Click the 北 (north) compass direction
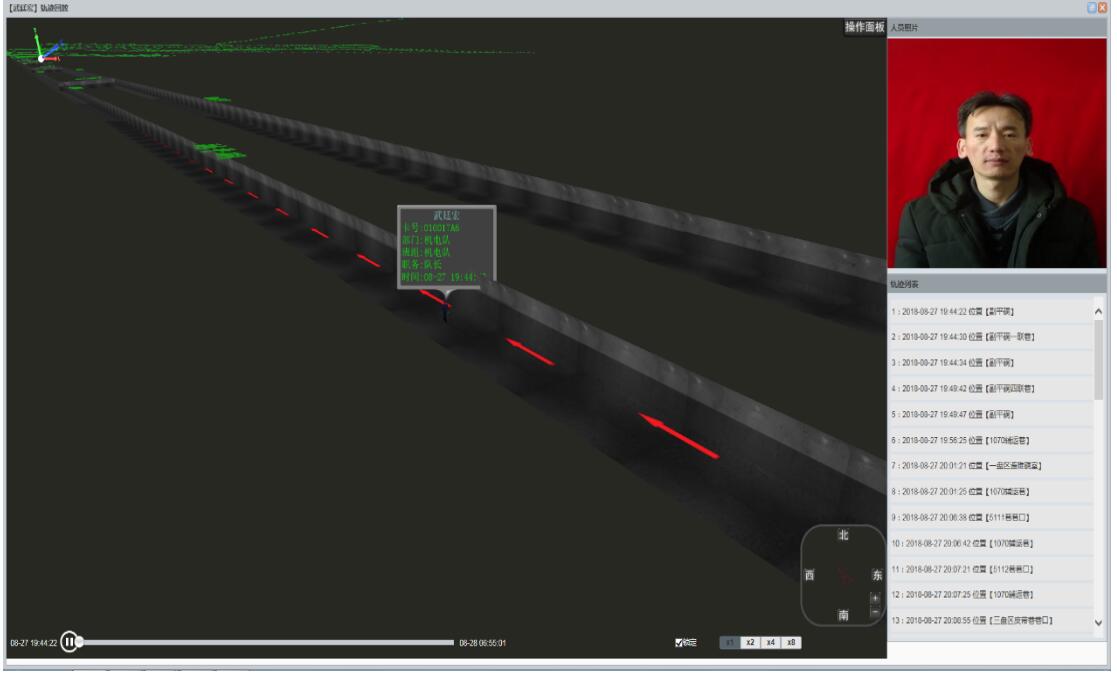Image resolution: width=1117 pixels, height=673 pixels. [x=843, y=536]
